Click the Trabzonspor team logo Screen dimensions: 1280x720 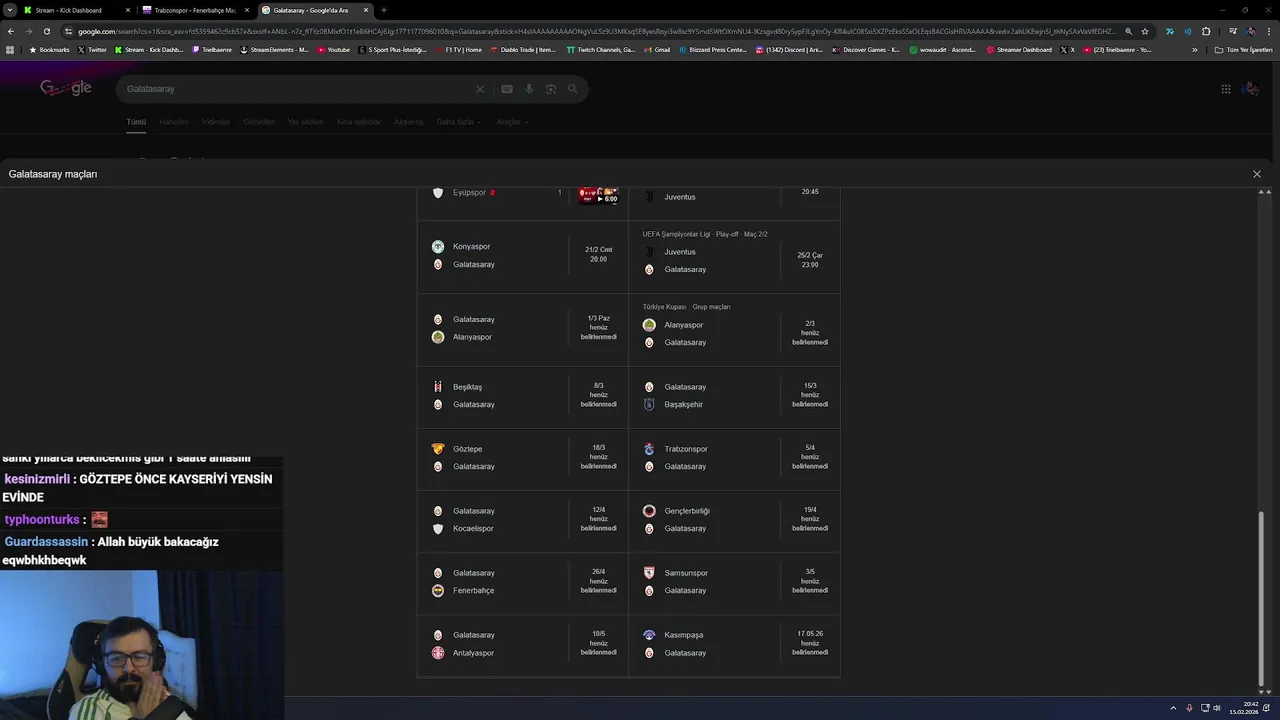click(x=649, y=449)
